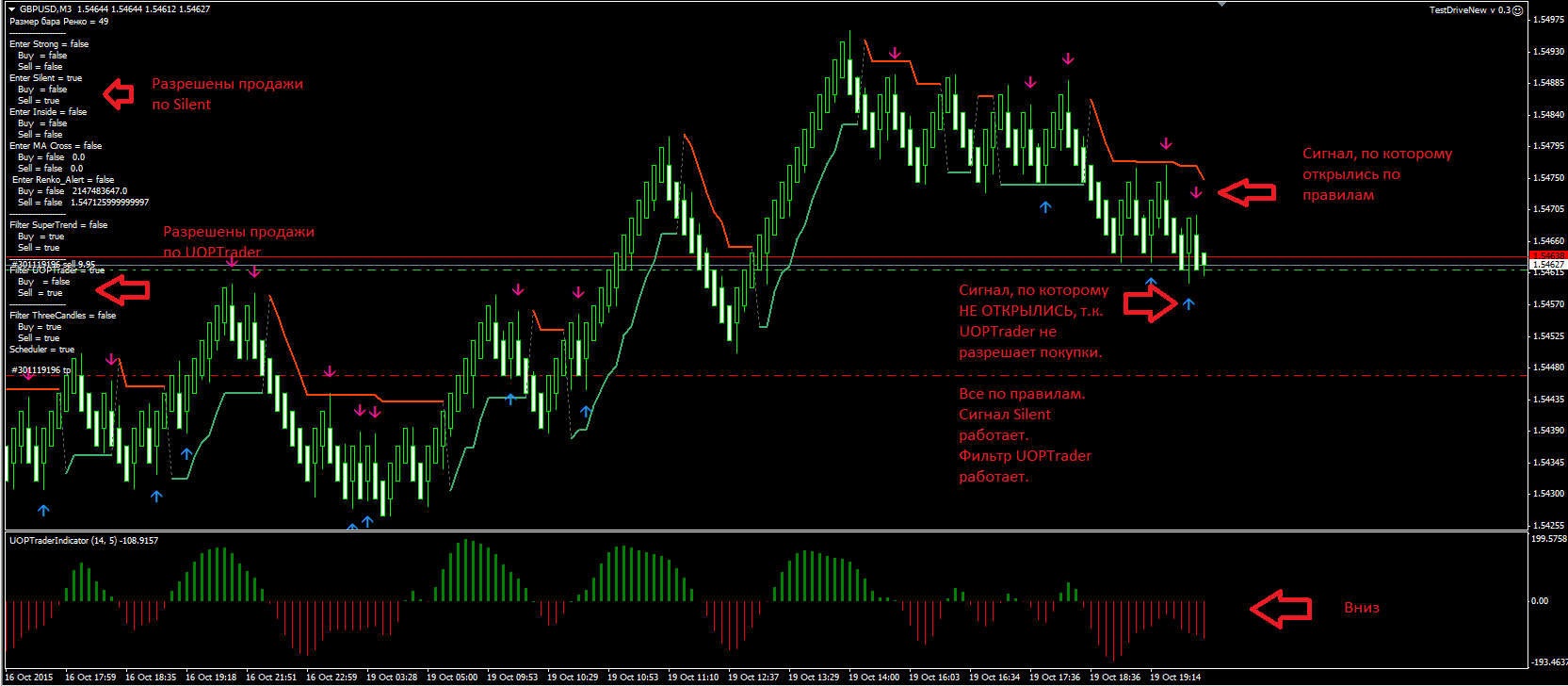Click the current price tag 1.54627

click(1548, 265)
